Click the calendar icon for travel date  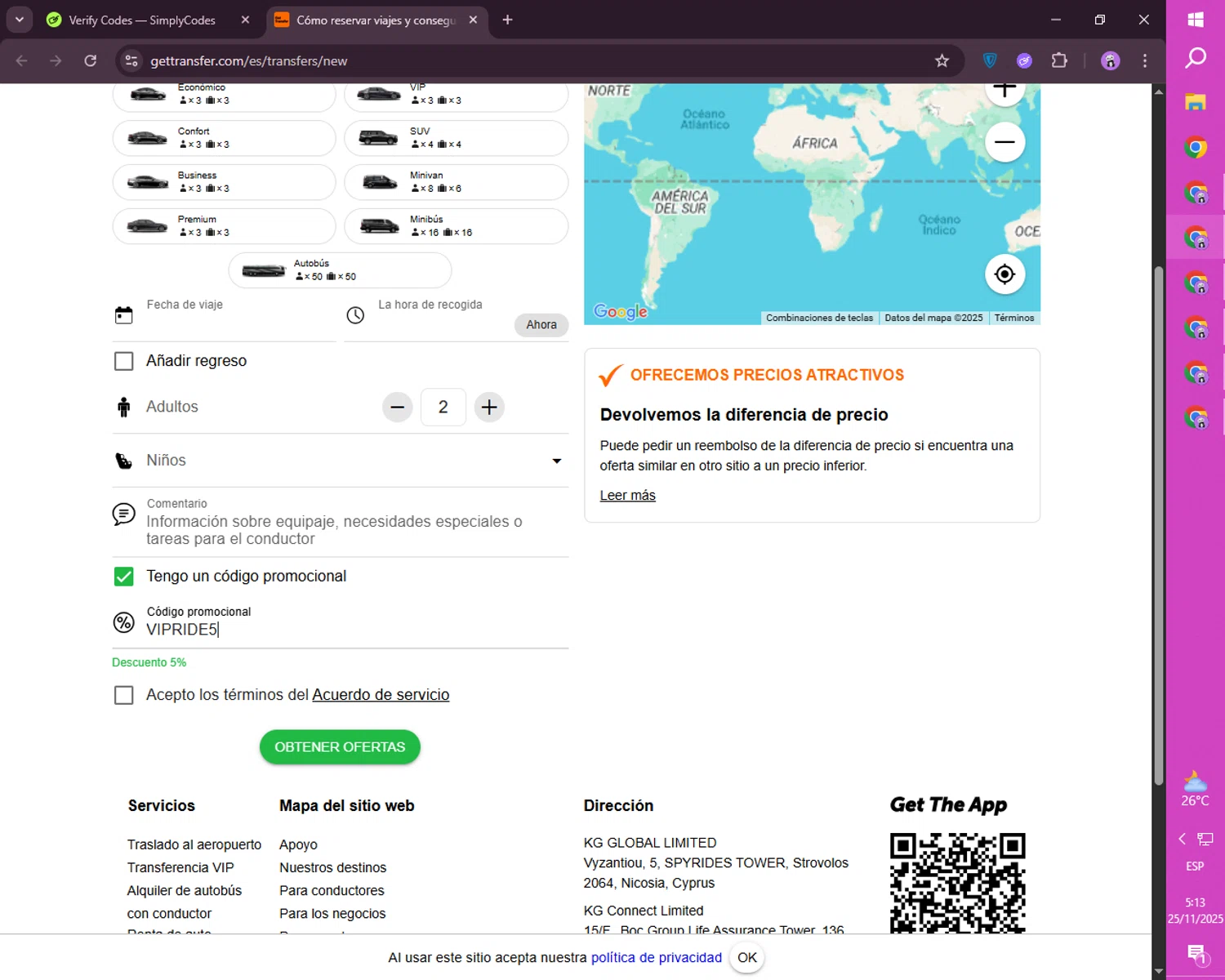tap(123, 315)
